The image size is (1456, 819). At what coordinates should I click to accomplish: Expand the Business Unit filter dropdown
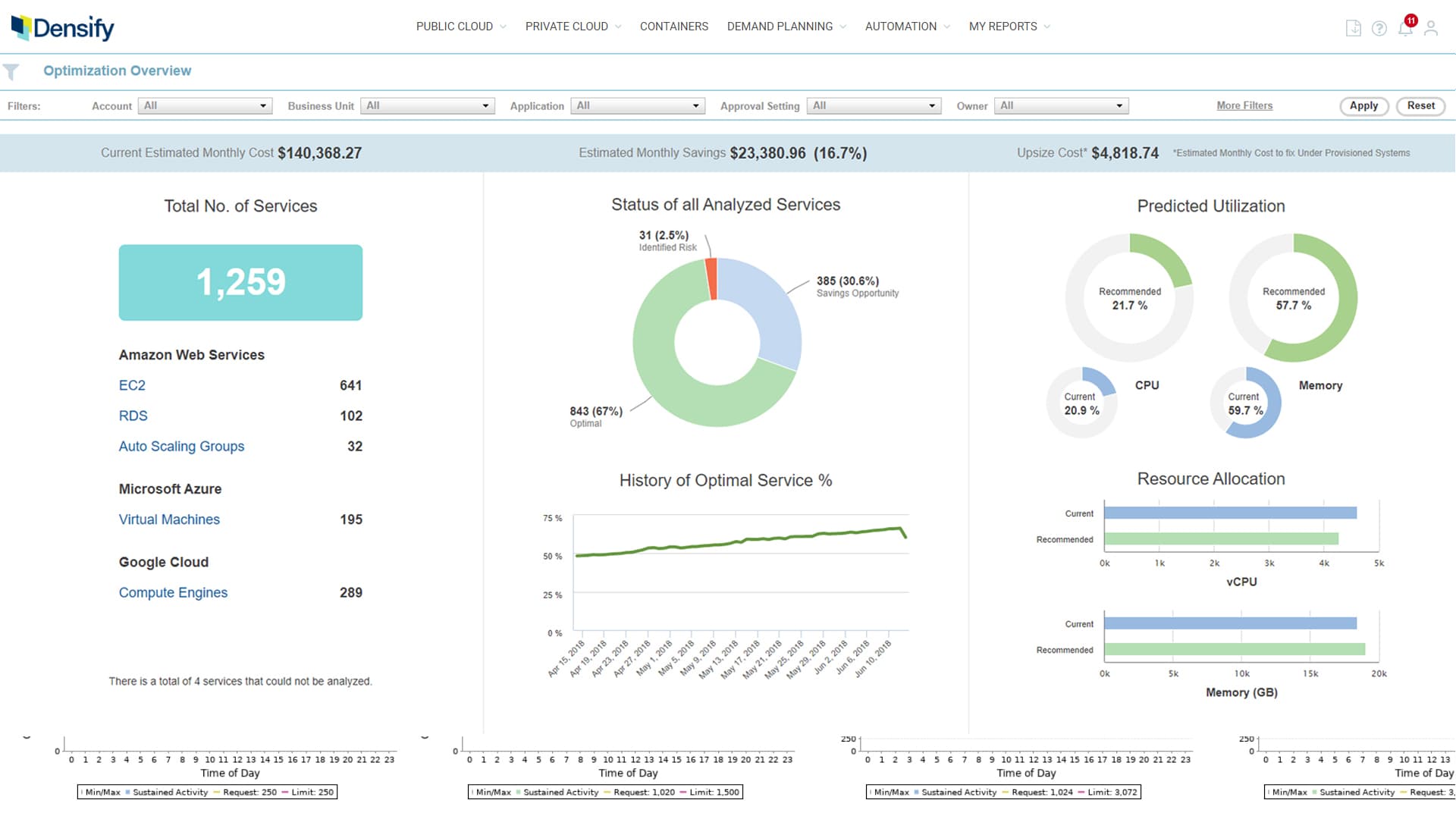coord(428,106)
